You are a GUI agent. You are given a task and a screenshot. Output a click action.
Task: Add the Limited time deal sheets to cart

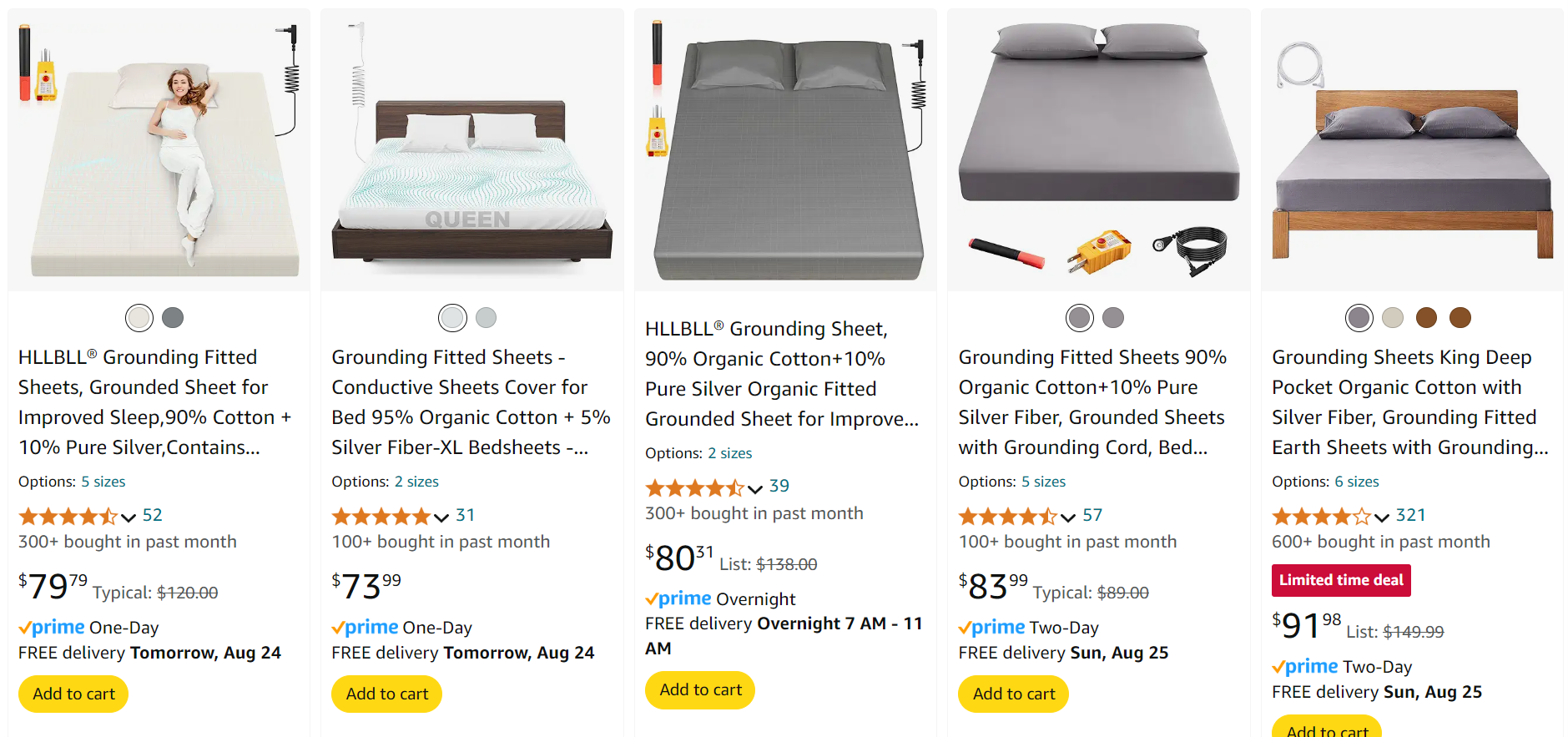click(x=1326, y=729)
